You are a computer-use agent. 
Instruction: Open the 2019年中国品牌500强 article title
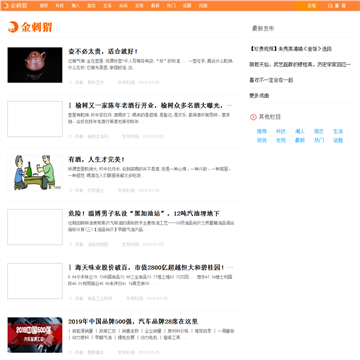coord(133,322)
